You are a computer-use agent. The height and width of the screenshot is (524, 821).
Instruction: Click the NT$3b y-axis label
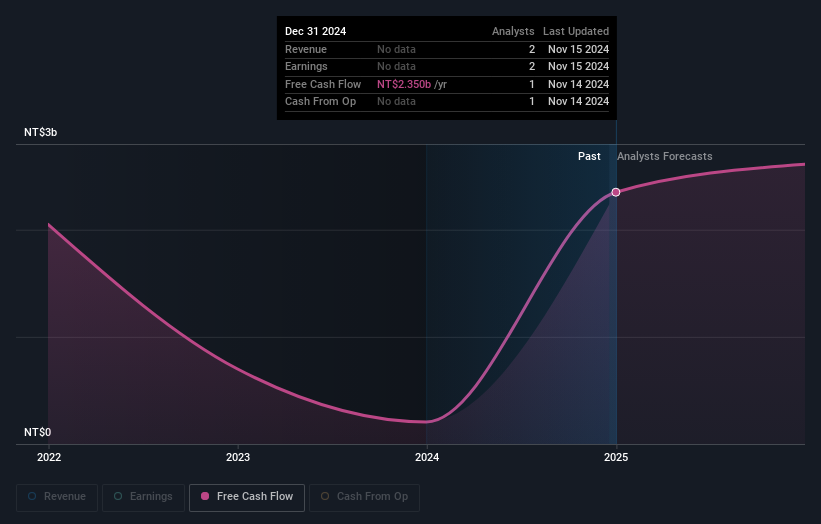[40, 132]
